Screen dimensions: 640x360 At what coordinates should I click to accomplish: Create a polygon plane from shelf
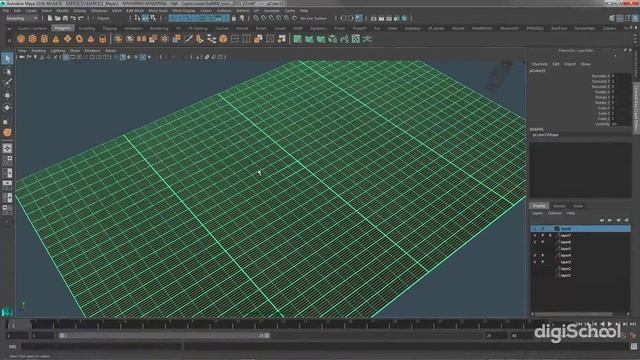tap(67, 39)
